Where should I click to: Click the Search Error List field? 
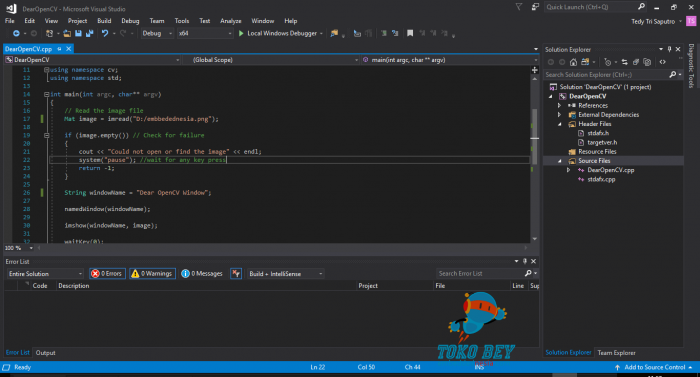pyautogui.click(x=481, y=274)
